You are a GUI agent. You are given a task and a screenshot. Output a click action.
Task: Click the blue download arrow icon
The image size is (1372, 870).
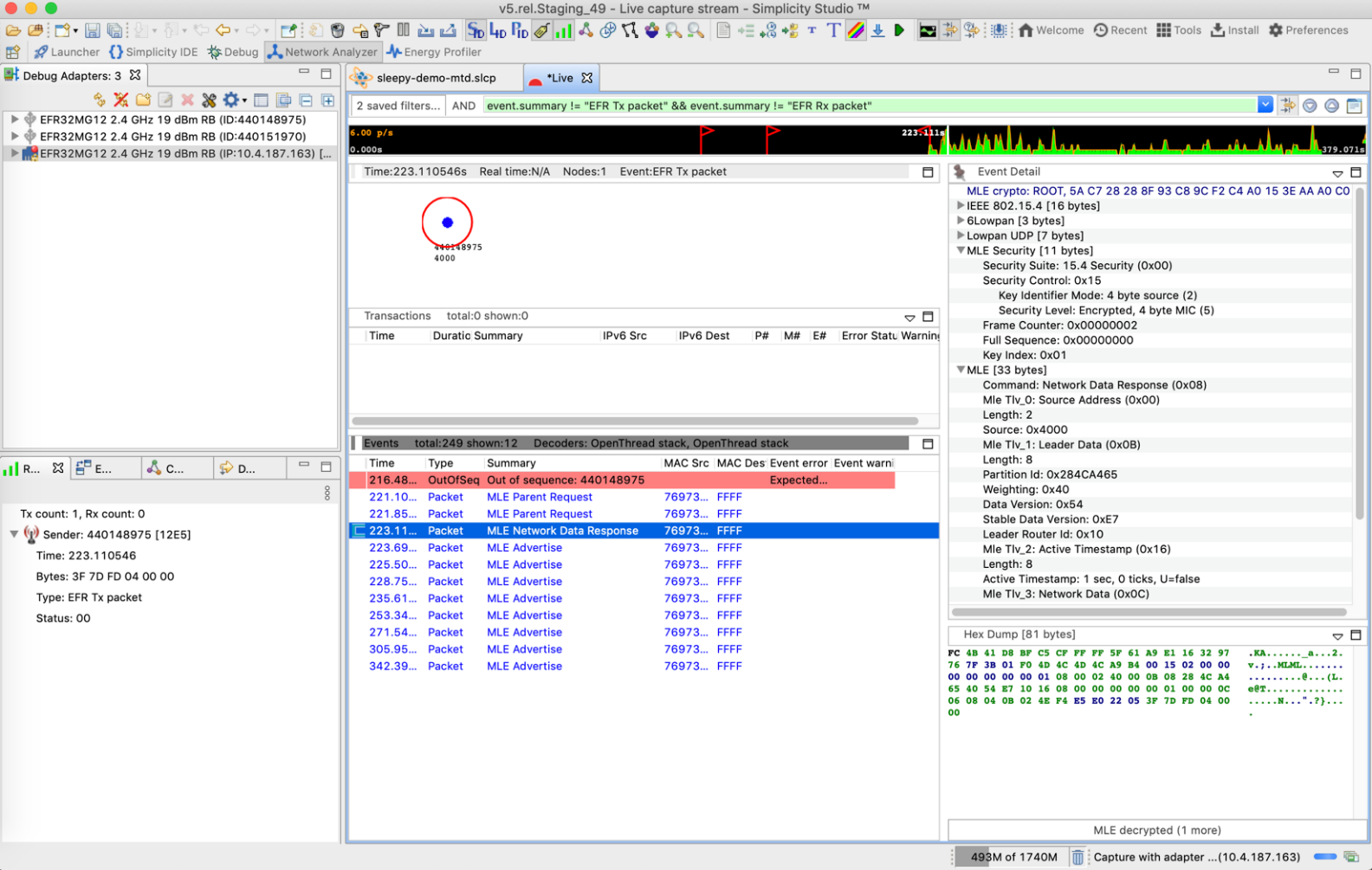coord(877,30)
